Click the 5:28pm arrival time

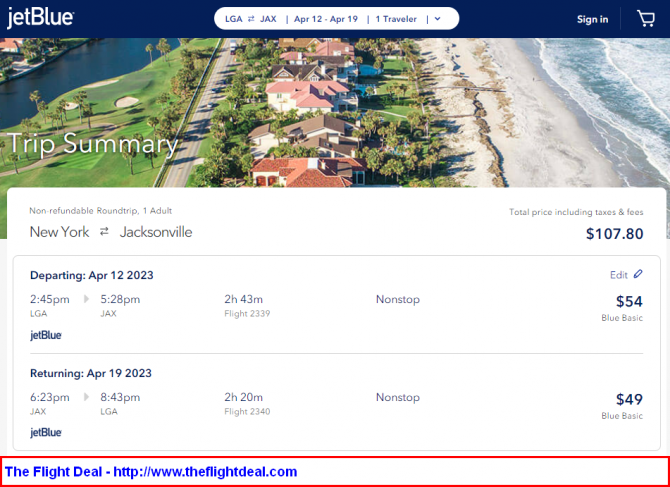pyautogui.click(x=120, y=299)
